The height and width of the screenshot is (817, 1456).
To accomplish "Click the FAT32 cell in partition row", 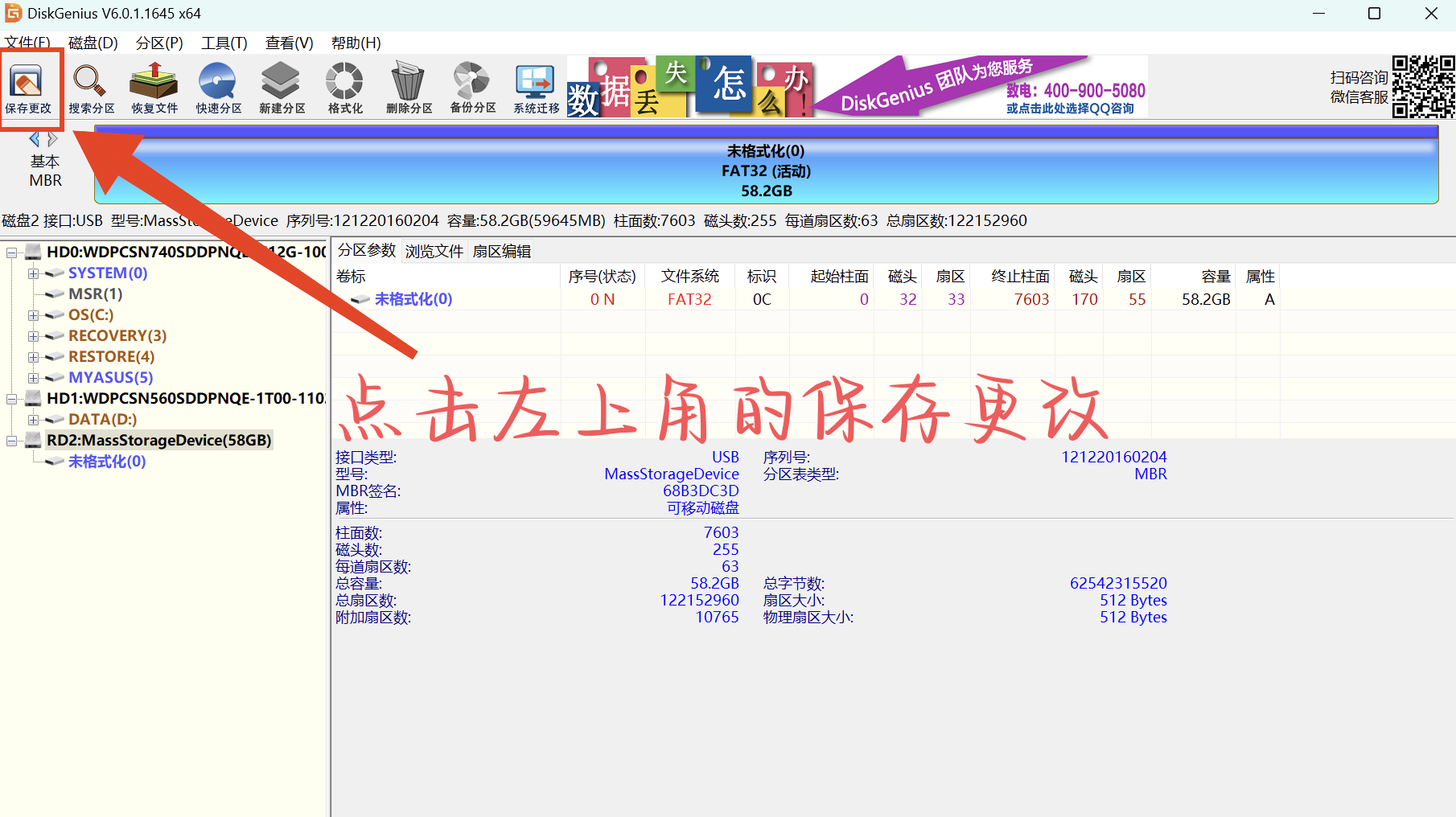I will click(x=689, y=299).
